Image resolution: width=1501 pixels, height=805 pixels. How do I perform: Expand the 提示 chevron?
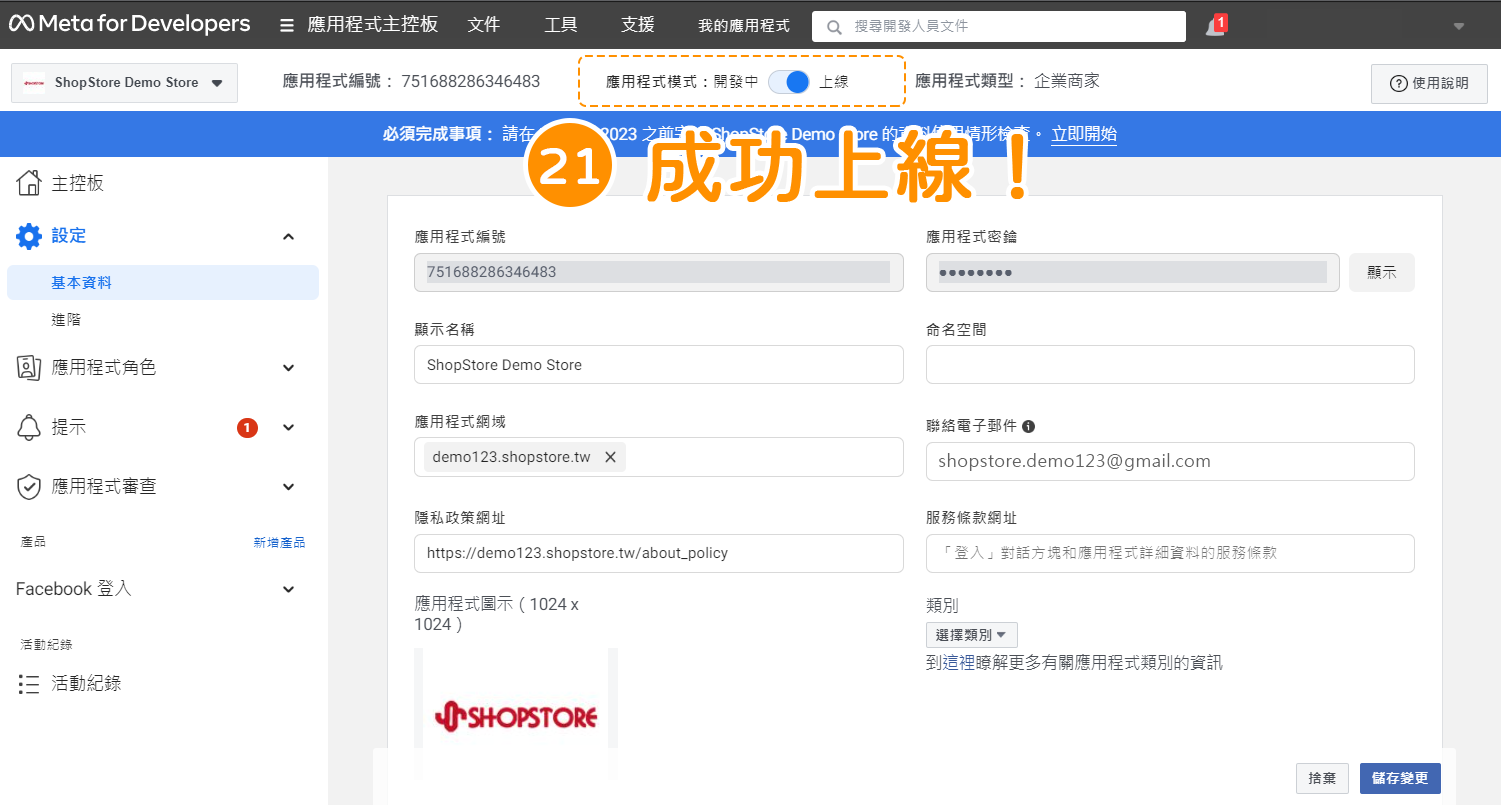coord(288,428)
